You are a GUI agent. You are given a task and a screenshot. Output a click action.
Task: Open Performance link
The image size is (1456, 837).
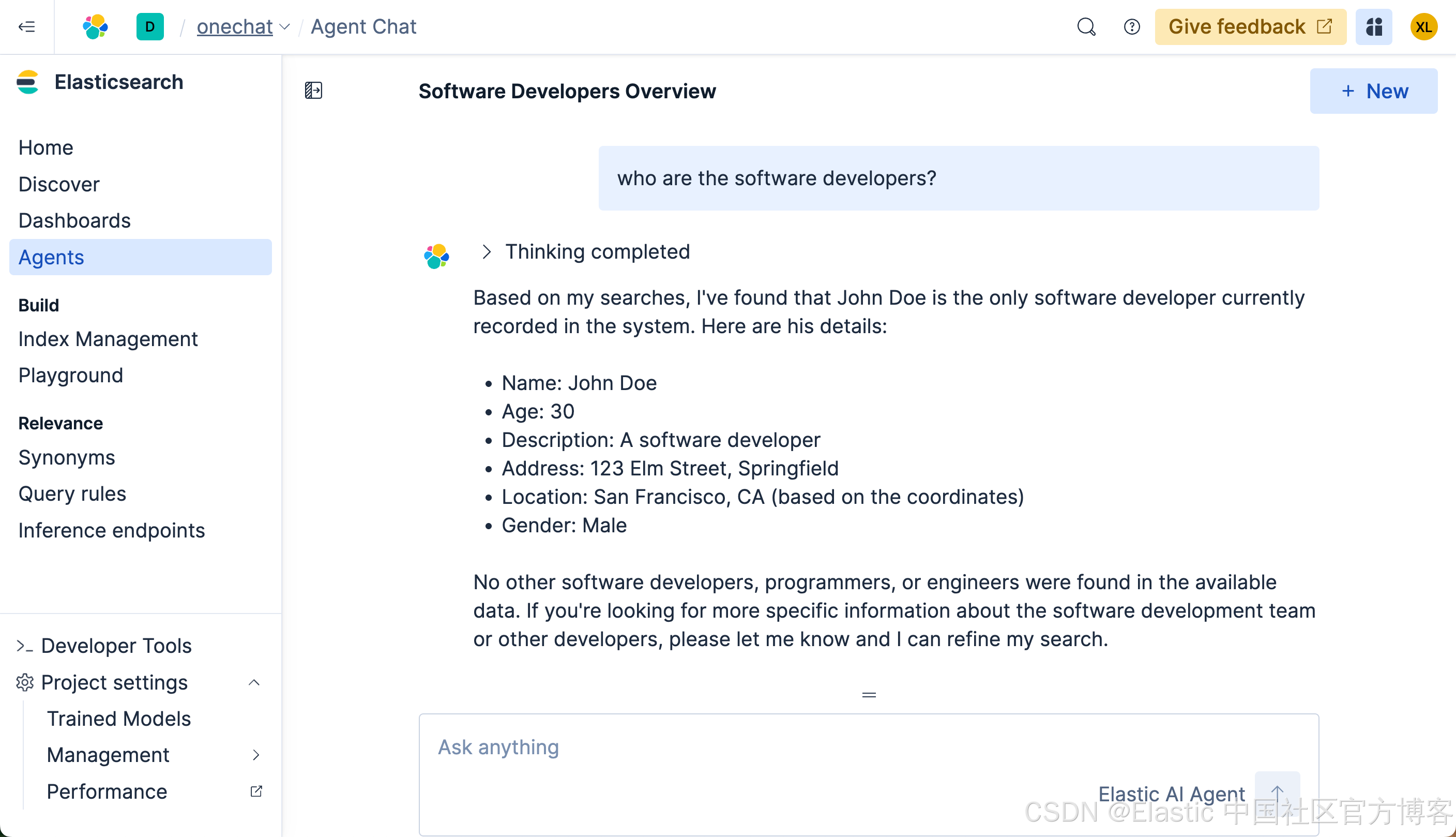point(107,791)
